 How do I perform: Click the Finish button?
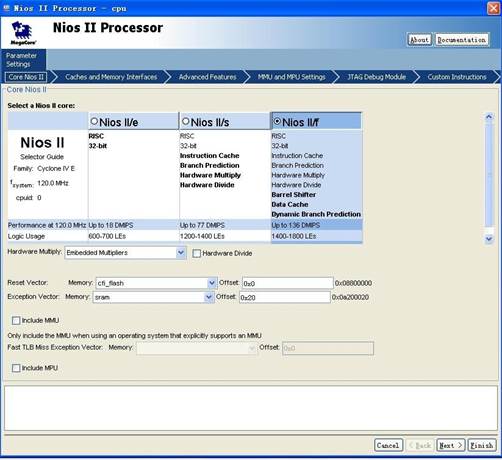(482, 445)
